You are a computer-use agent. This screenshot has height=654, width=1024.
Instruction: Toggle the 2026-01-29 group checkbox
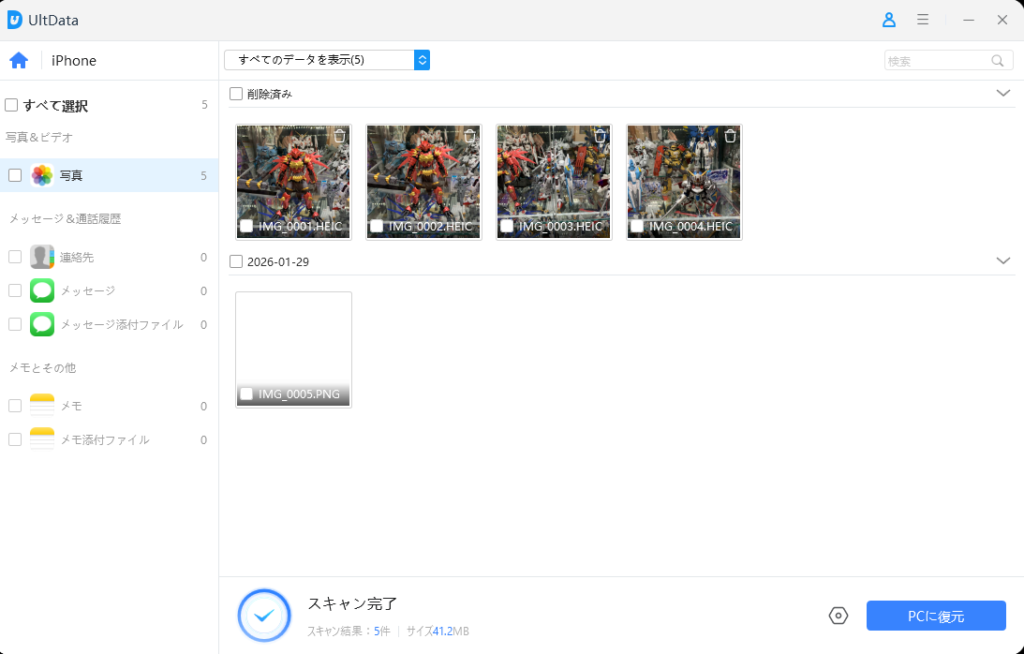[236, 261]
